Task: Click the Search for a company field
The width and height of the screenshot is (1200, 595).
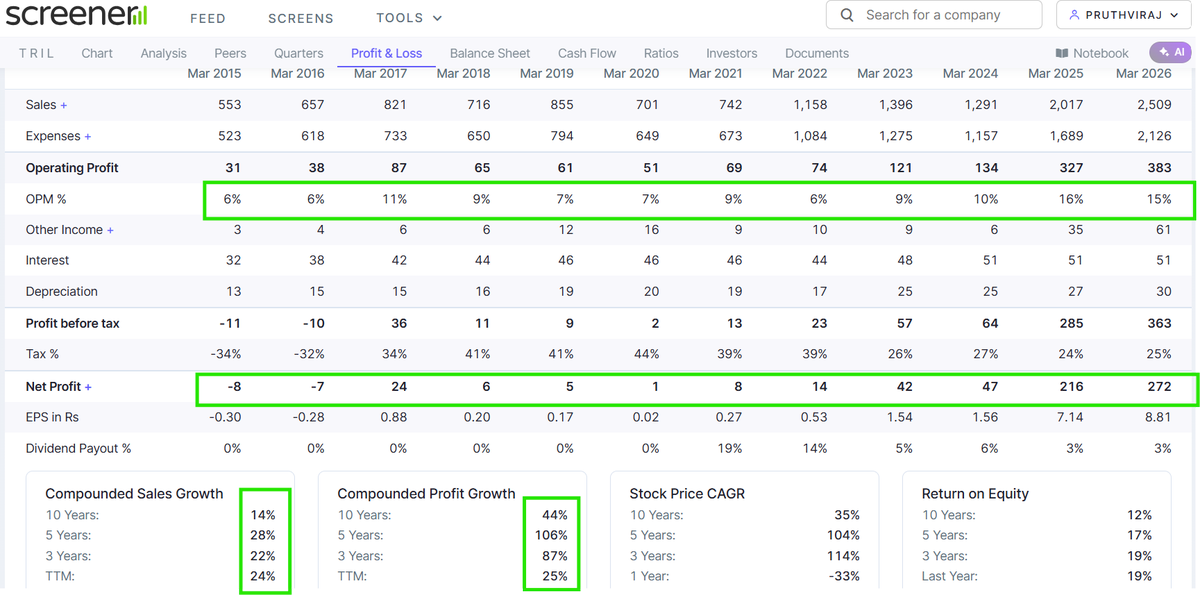Action: coord(934,15)
